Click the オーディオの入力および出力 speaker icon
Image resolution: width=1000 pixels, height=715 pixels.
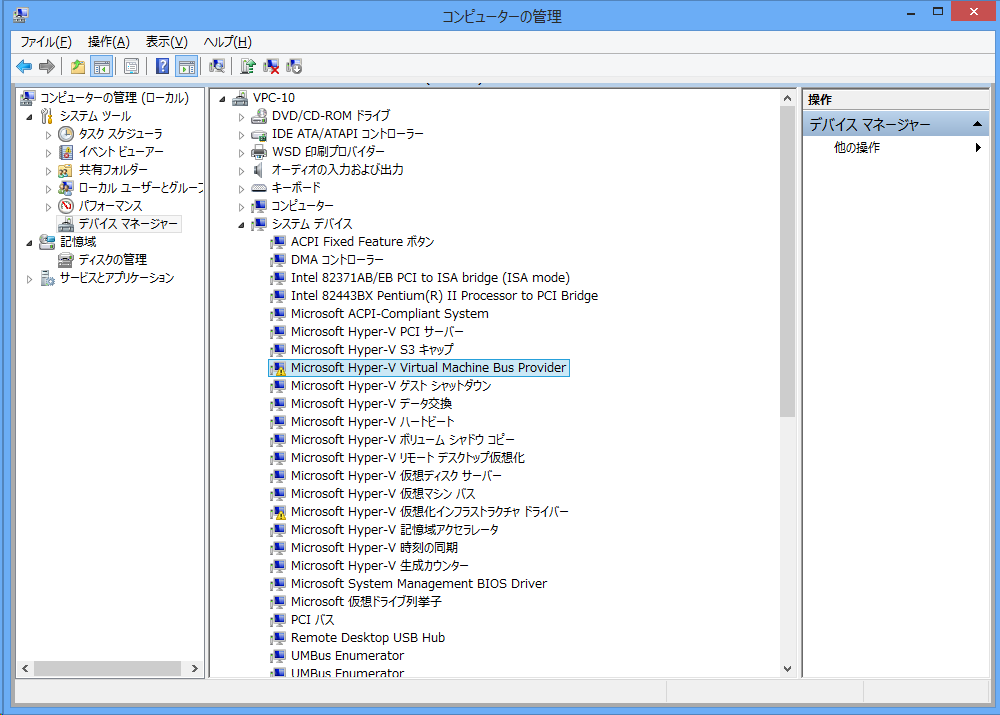[259, 170]
